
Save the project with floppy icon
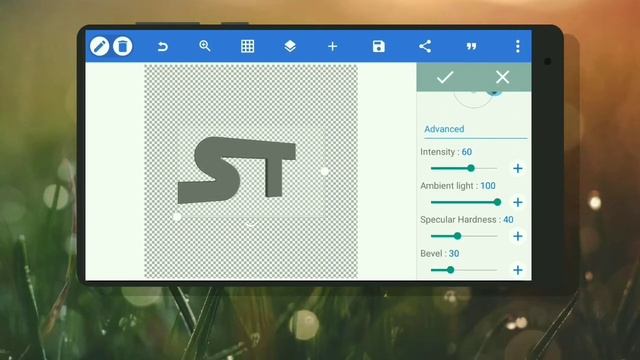[378, 46]
